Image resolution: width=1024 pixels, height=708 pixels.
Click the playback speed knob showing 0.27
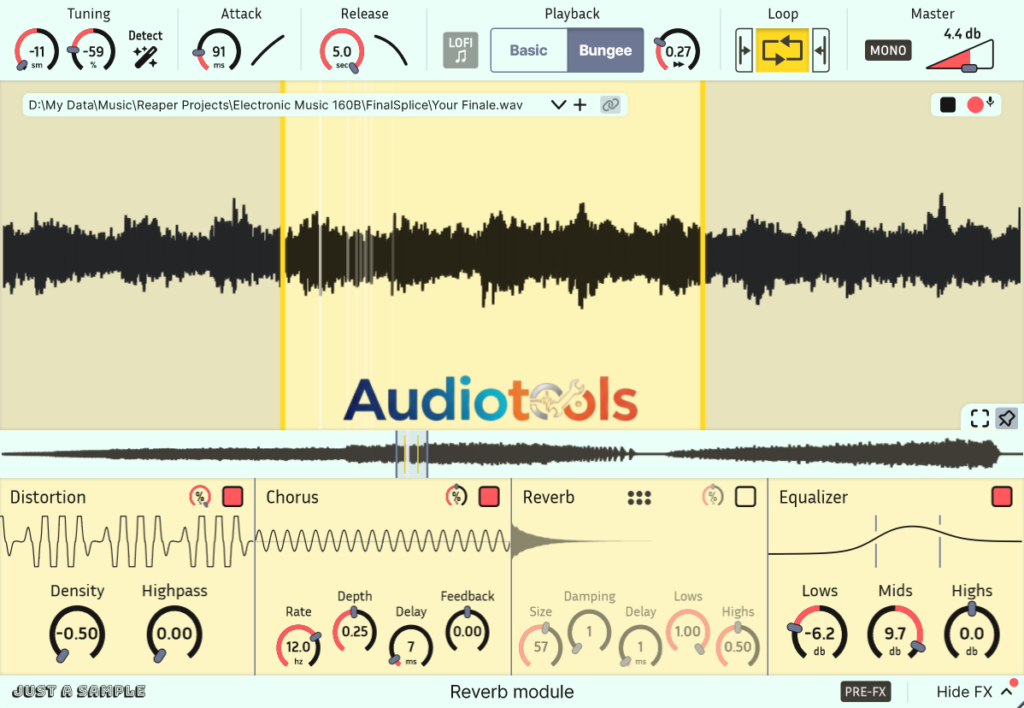coord(678,50)
